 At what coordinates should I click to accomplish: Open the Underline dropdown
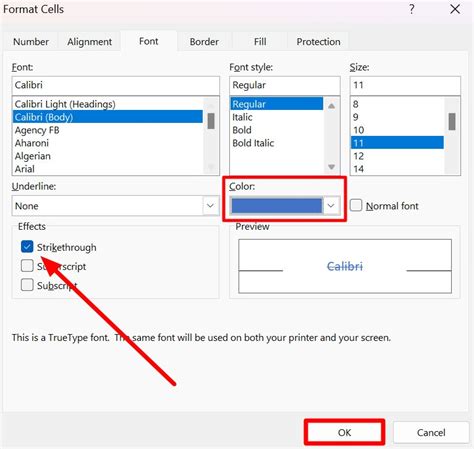click(x=210, y=206)
